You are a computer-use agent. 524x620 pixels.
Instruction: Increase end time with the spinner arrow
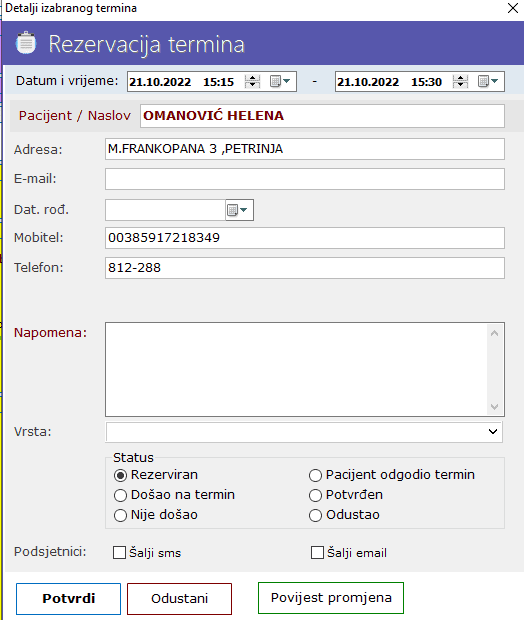(x=460, y=78)
